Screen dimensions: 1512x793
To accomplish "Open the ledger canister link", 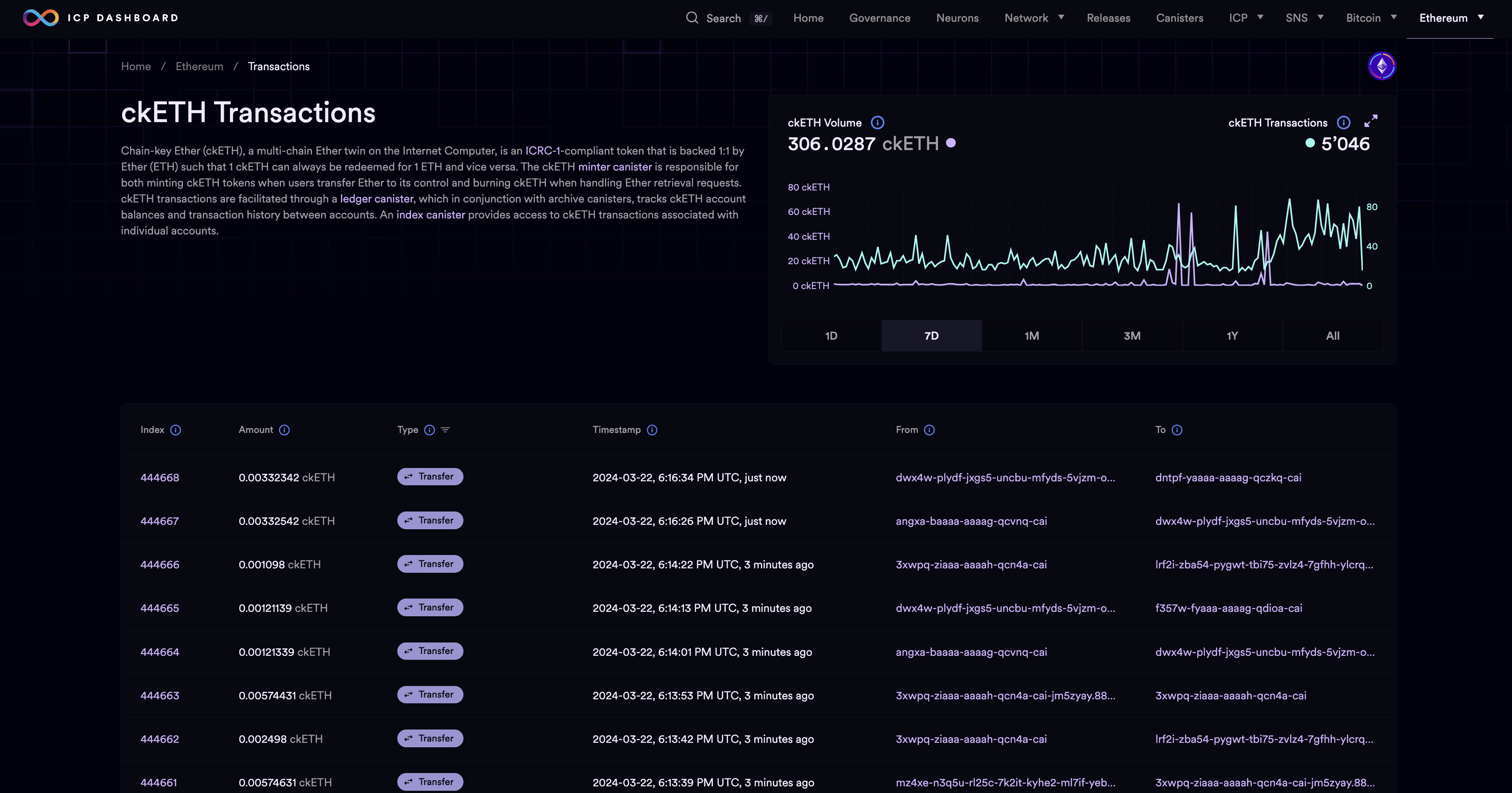I will [x=377, y=199].
